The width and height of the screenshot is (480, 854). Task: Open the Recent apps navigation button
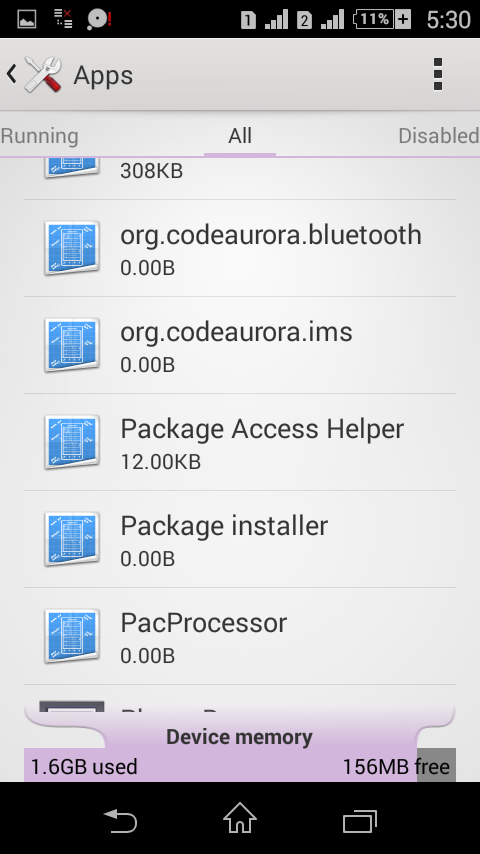coord(360,821)
